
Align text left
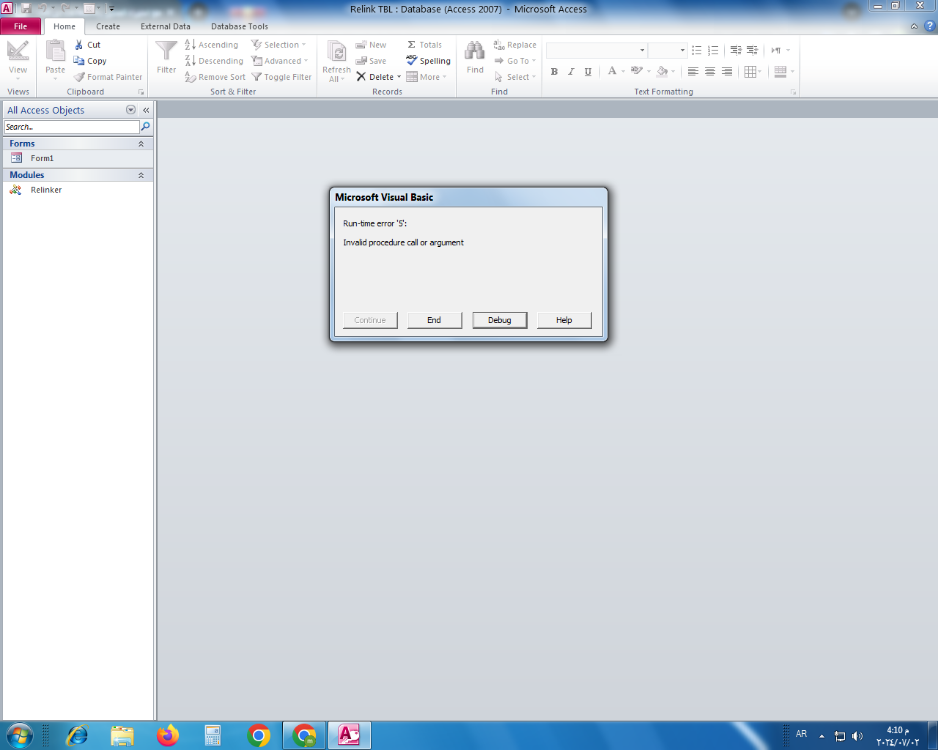pos(693,72)
